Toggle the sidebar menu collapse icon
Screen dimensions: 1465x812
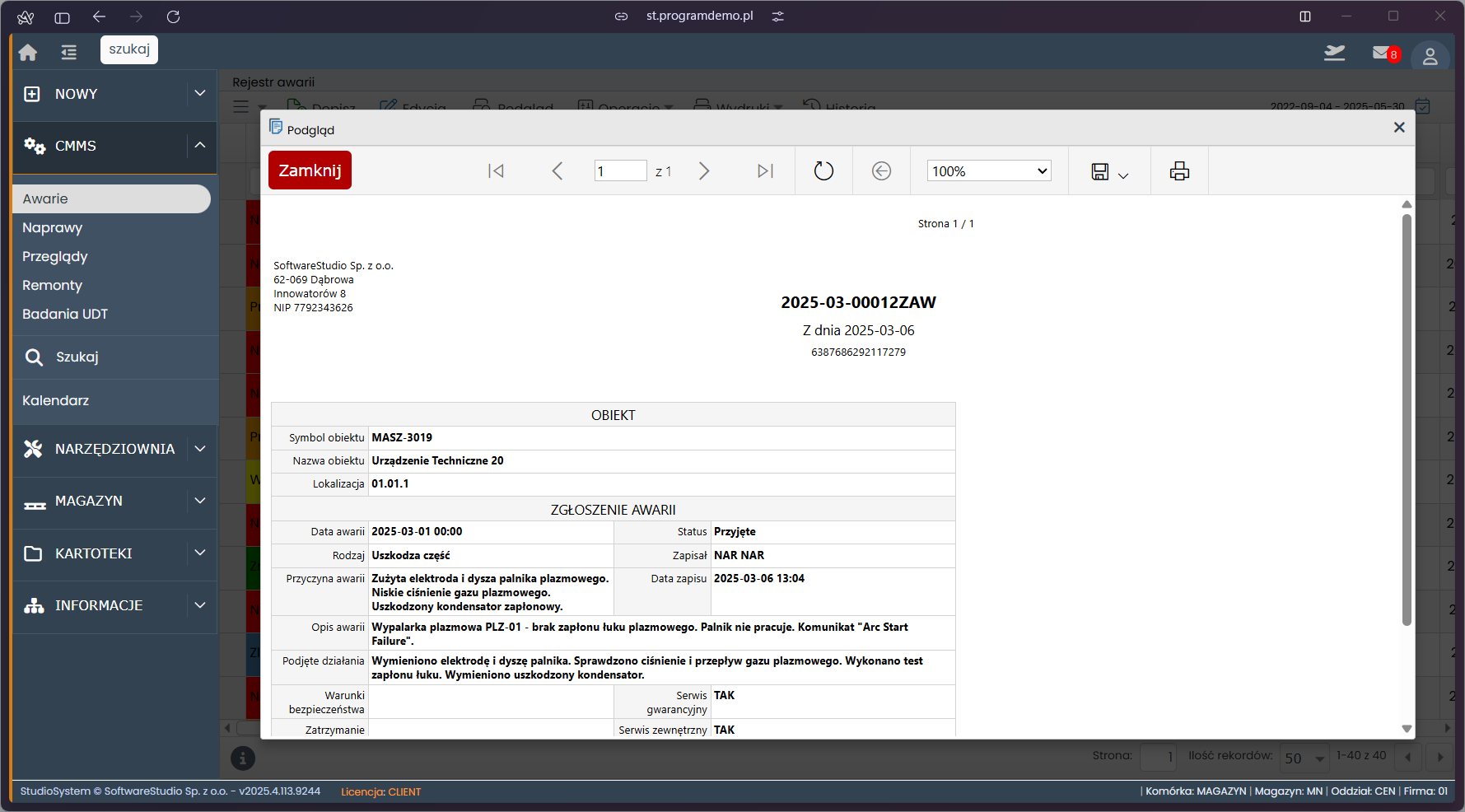click(x=68, y=53)
